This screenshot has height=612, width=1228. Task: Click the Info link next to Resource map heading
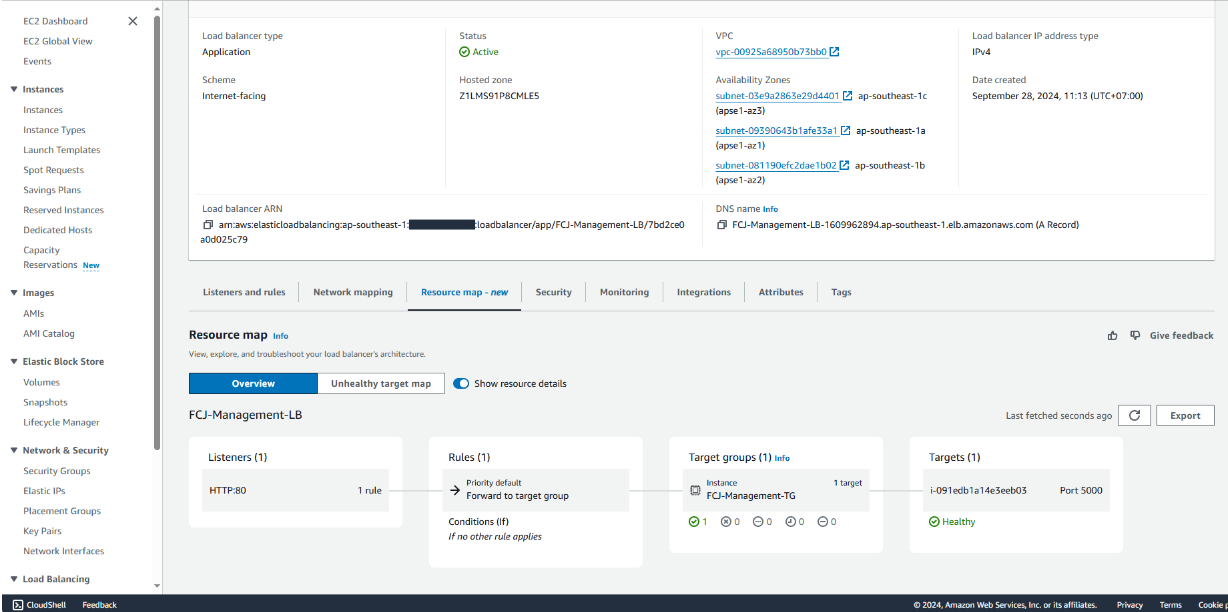coord(280,336)
